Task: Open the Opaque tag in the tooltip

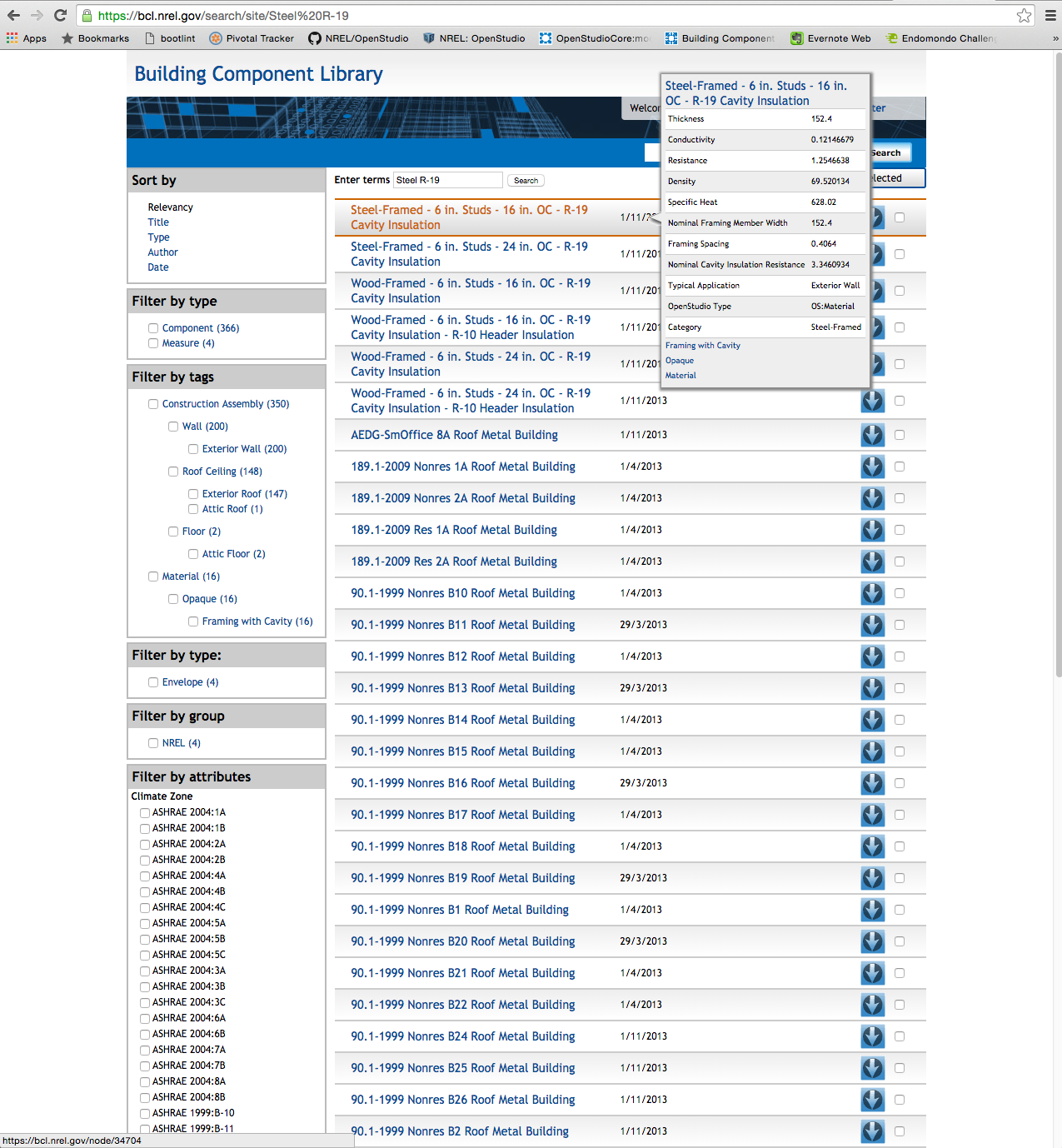Action: [680, 361]
